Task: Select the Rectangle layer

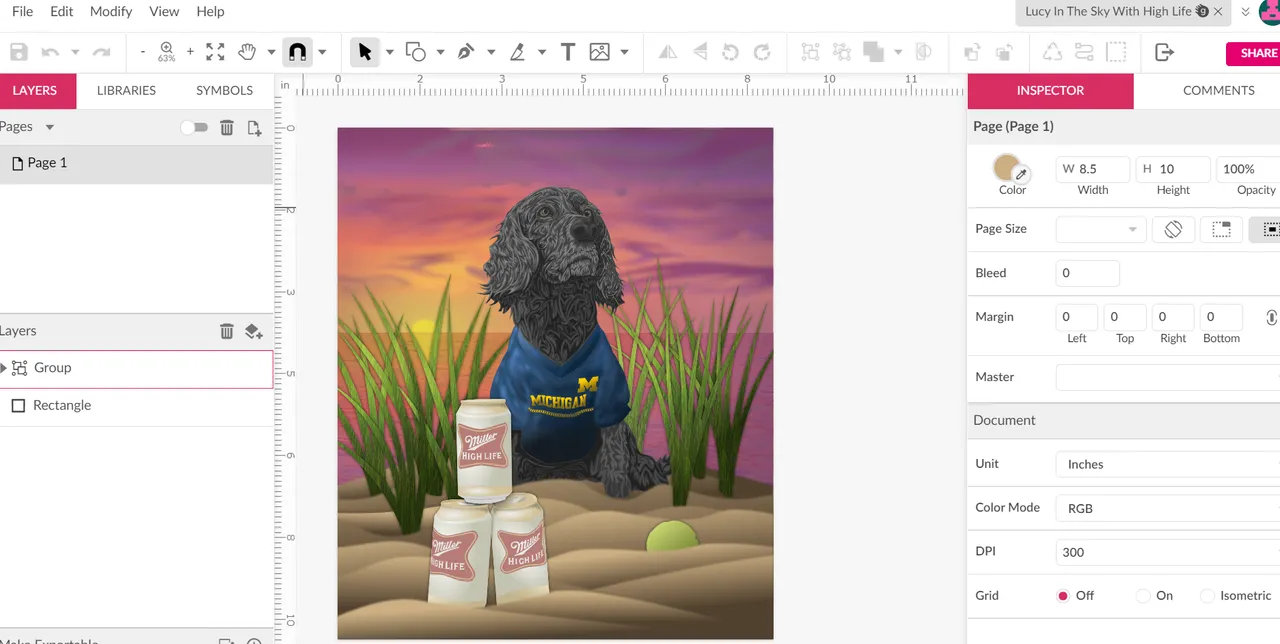Action: [x=136, y=405]
